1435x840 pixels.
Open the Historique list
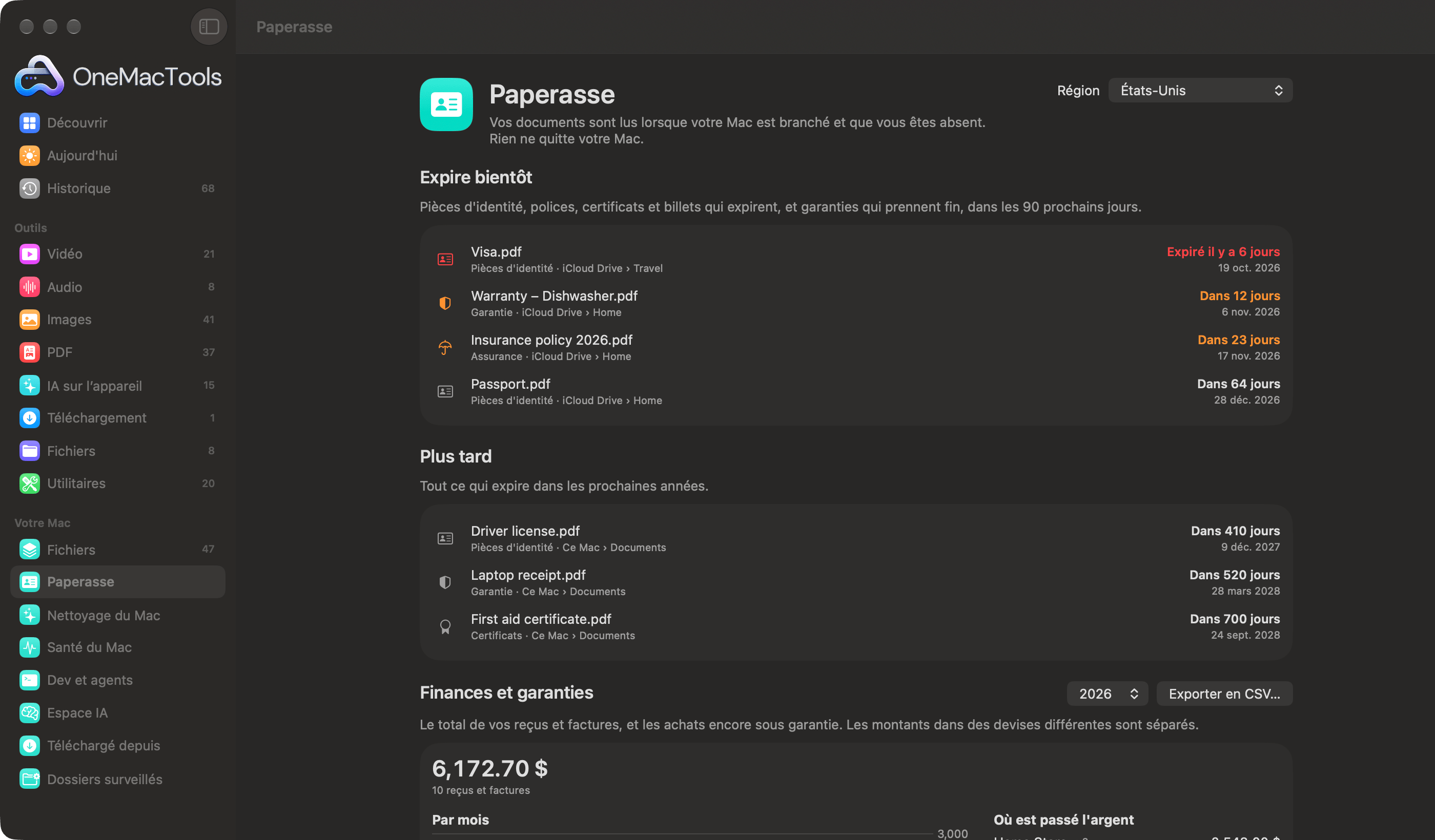click(x=117, y=188)
